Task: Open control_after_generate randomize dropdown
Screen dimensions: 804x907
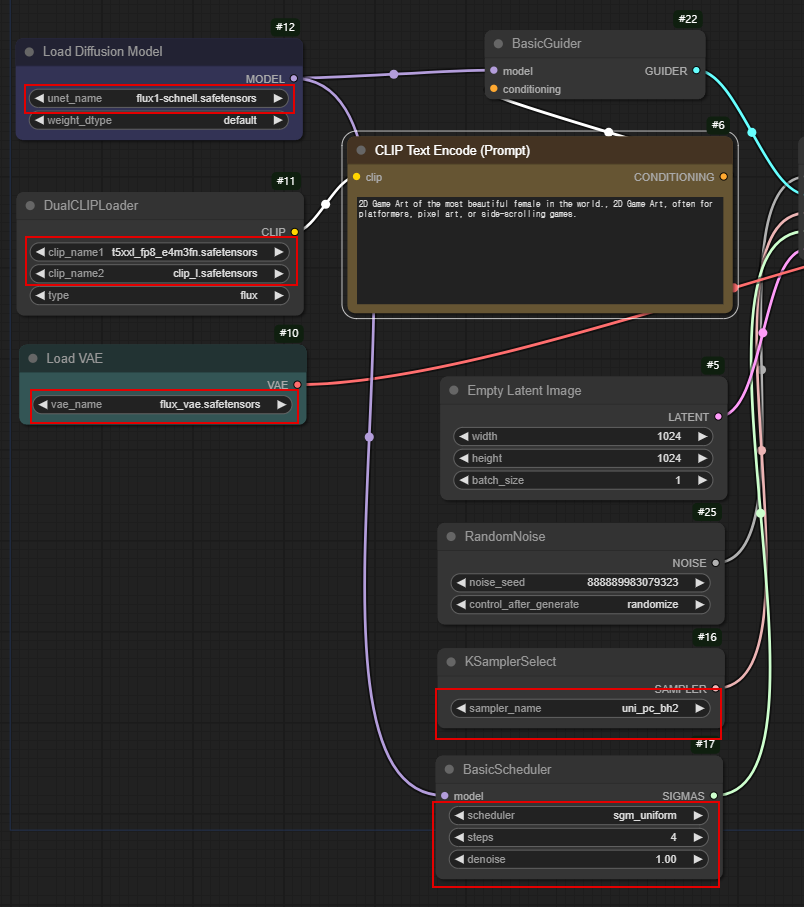Action: pos(580,604)
